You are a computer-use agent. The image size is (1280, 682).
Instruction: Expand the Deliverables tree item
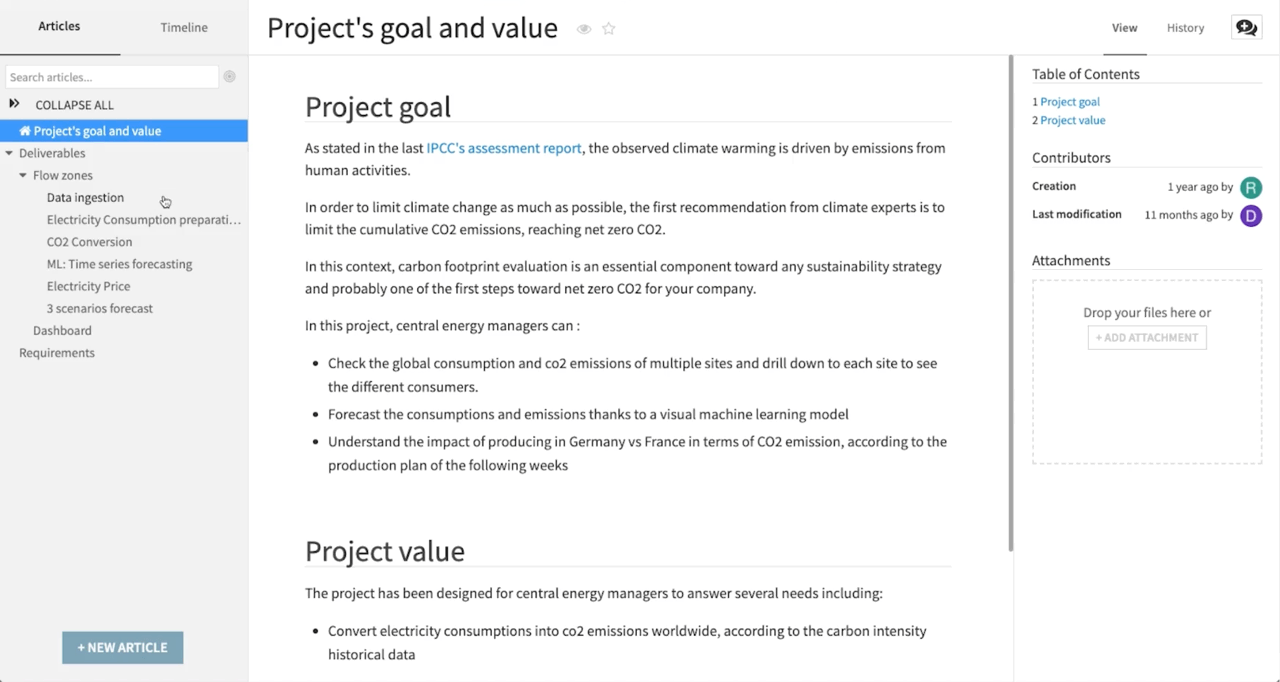[x=8, y=153]
